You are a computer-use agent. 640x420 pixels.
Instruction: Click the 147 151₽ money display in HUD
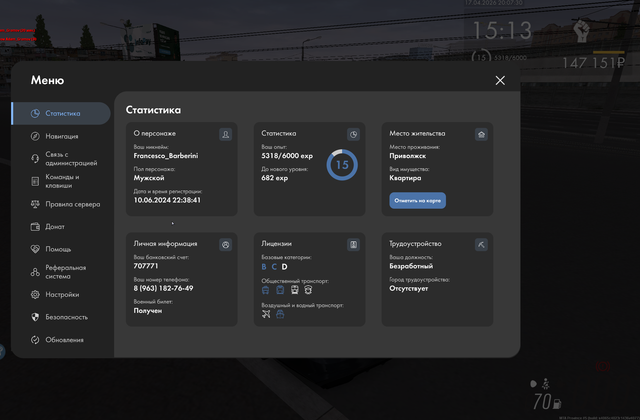(594, 63)
